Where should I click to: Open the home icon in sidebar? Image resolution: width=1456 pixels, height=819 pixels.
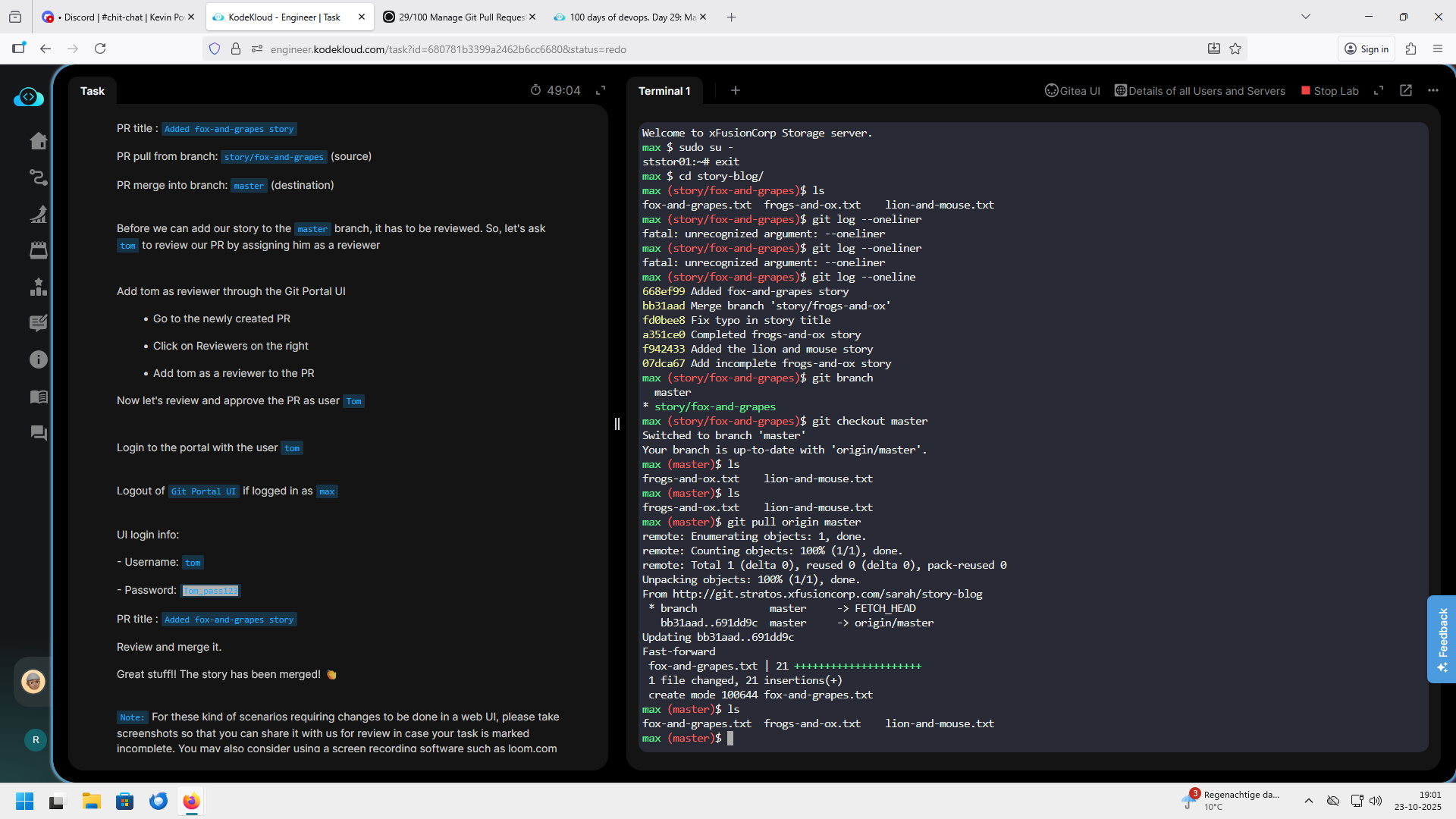coord(38,141)
